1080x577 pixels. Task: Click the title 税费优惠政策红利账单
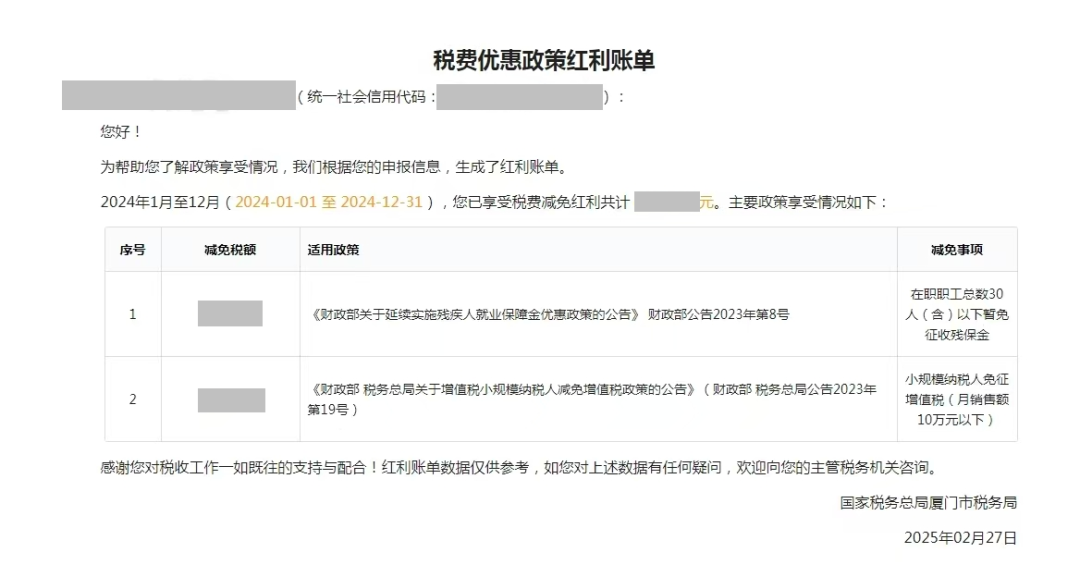point(543,61)
